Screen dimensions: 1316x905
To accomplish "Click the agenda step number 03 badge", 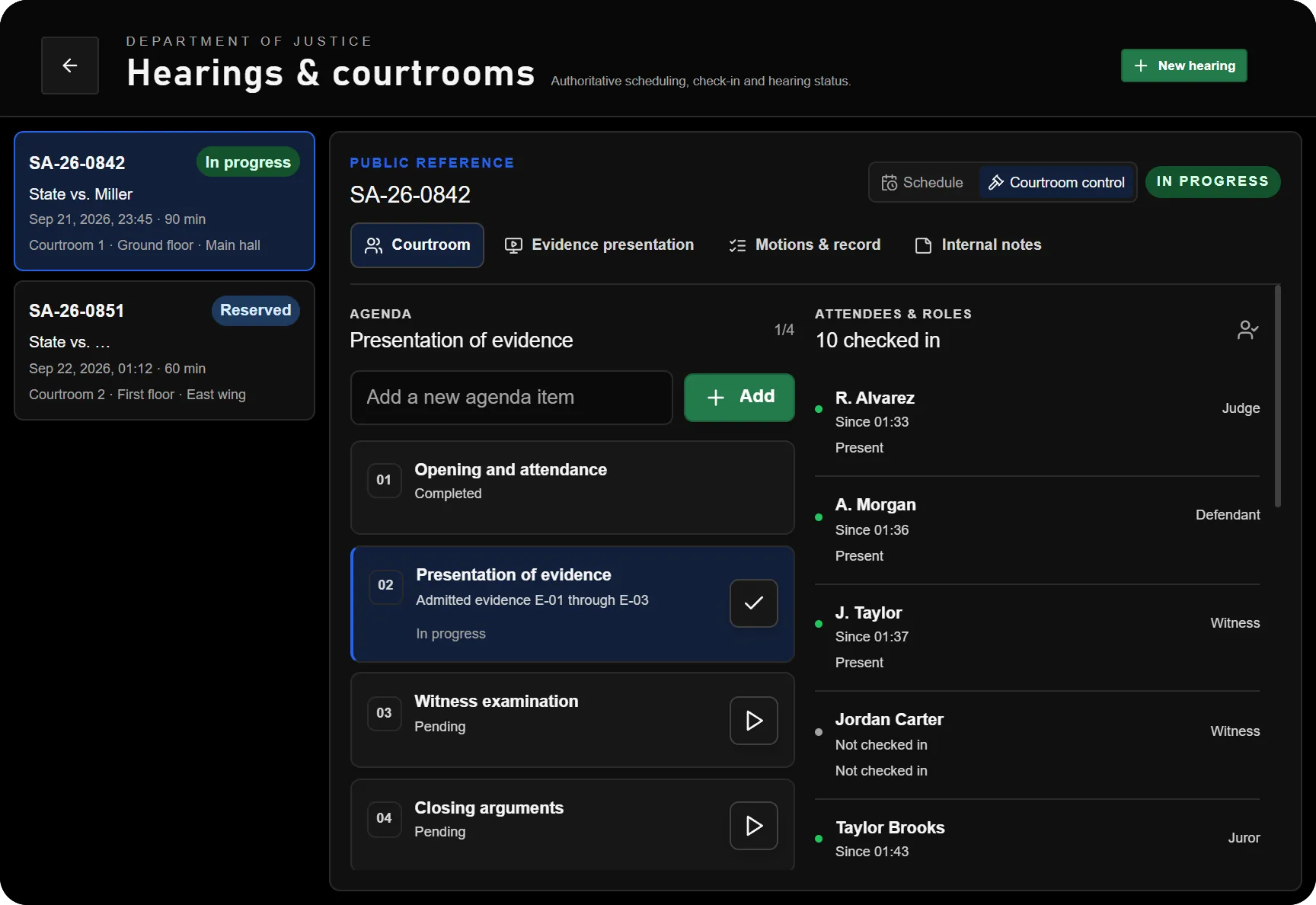I will point(384,713).
